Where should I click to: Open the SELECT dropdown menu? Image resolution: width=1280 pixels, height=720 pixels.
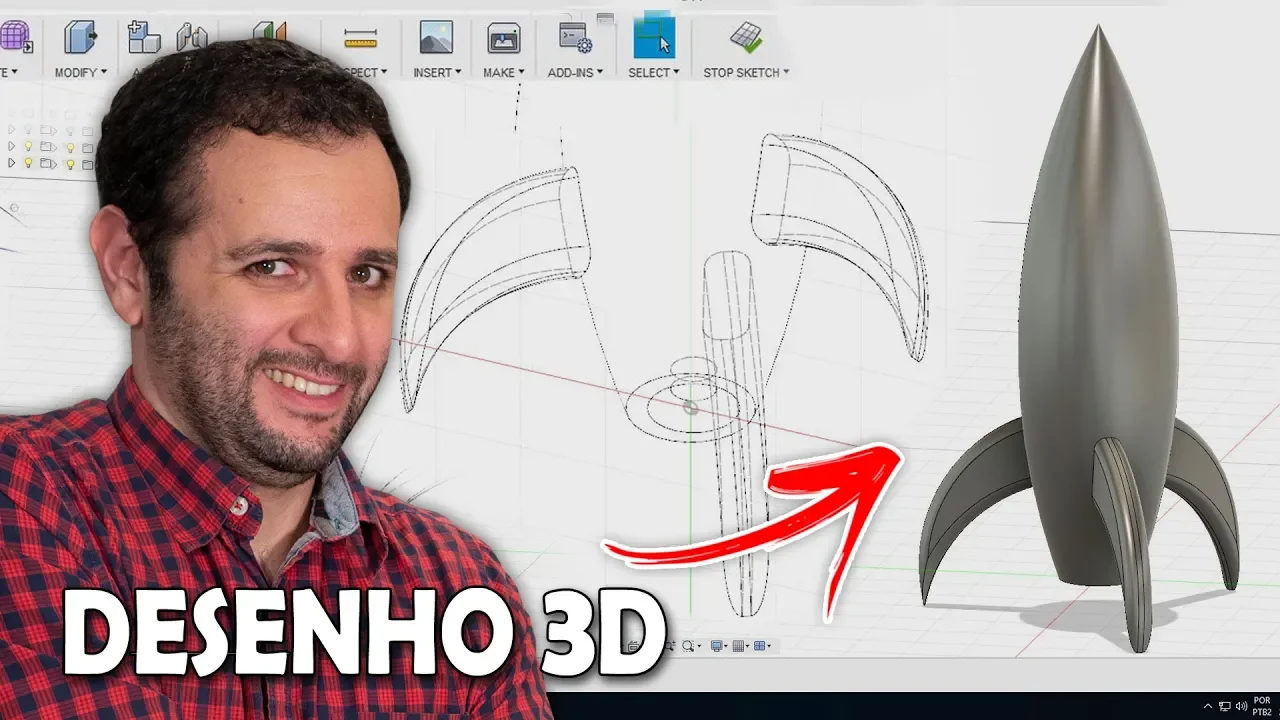point(654,73)
